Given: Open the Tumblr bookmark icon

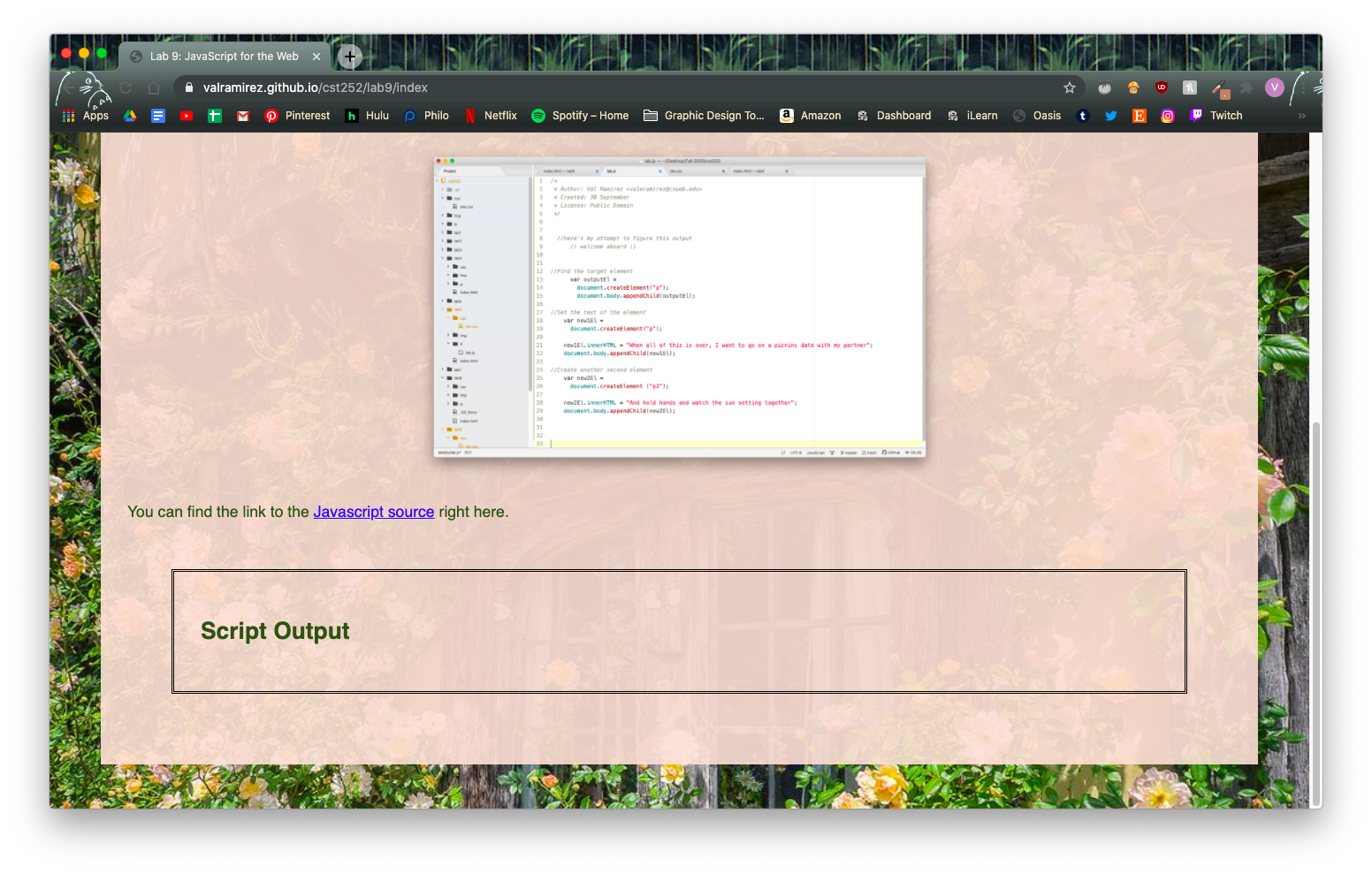Looking at the screenshot, I should [1083, 116].
